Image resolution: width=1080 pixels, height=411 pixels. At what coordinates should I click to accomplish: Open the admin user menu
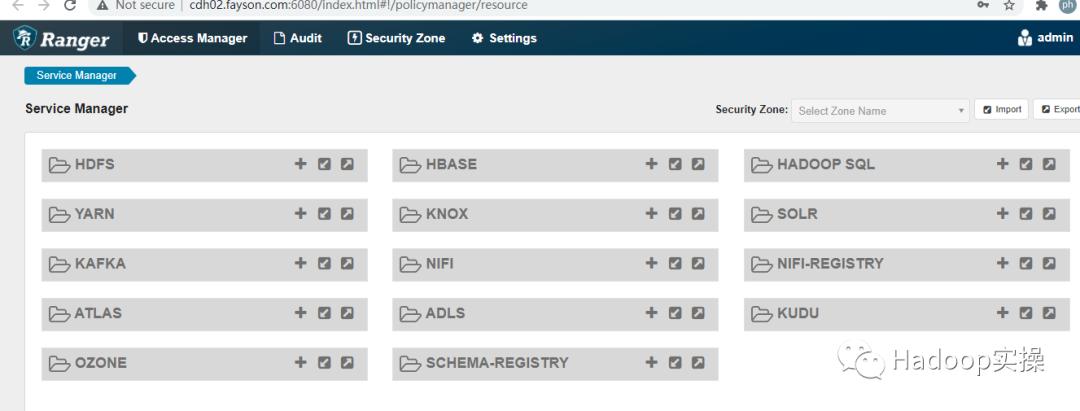[1045, 38]
